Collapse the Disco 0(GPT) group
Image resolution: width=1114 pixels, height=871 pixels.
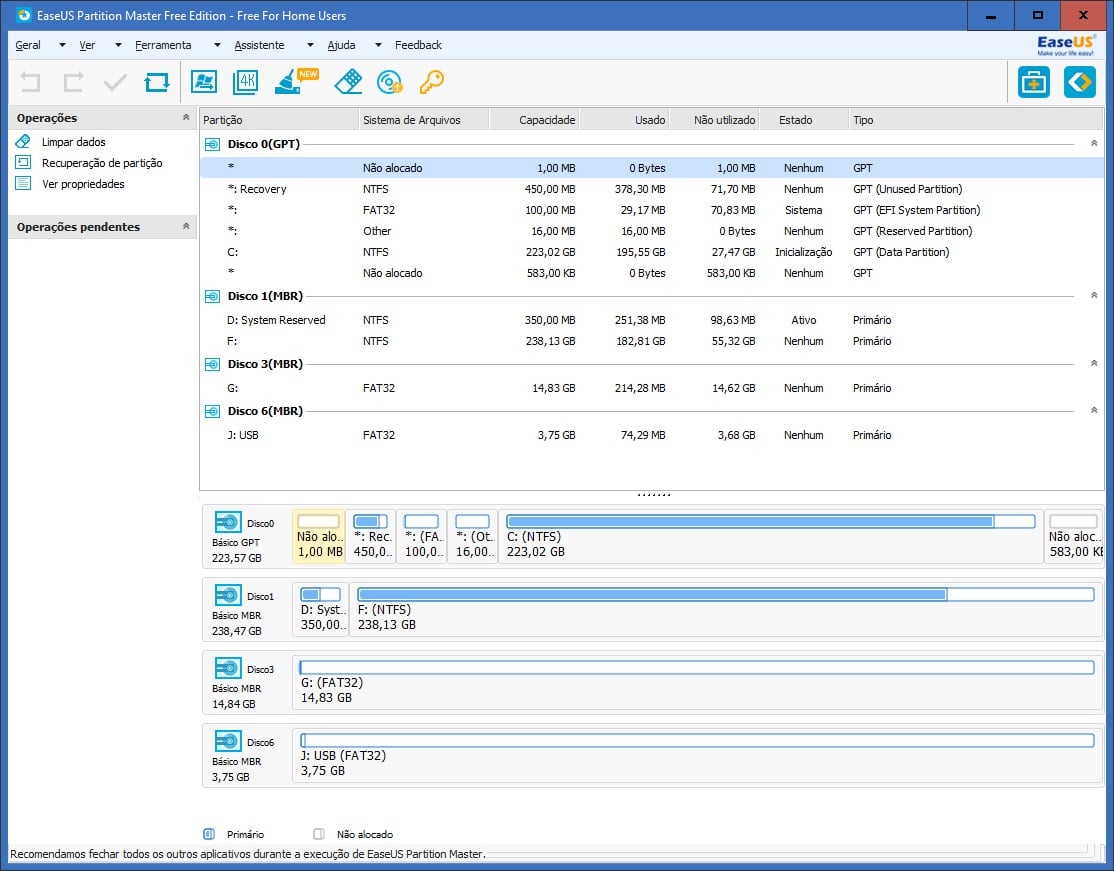tap(1094, 144)
